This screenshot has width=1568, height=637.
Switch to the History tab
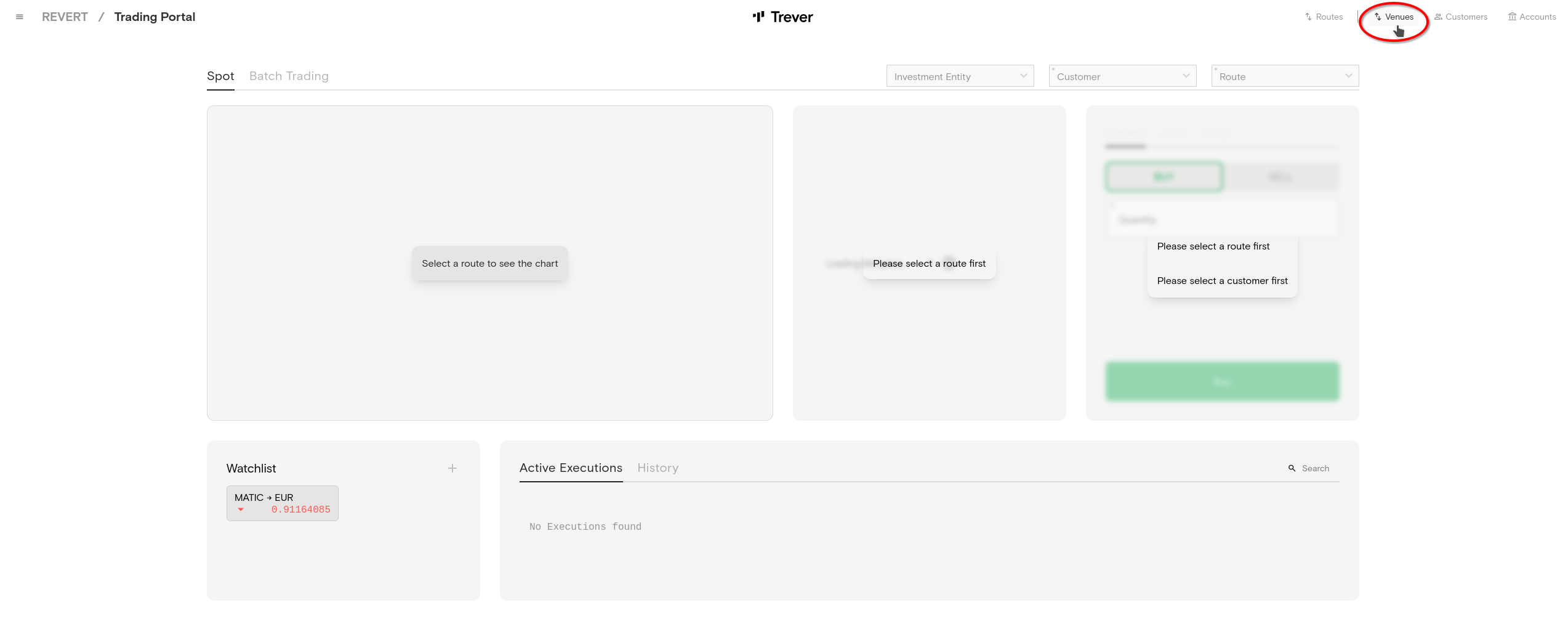657,468
